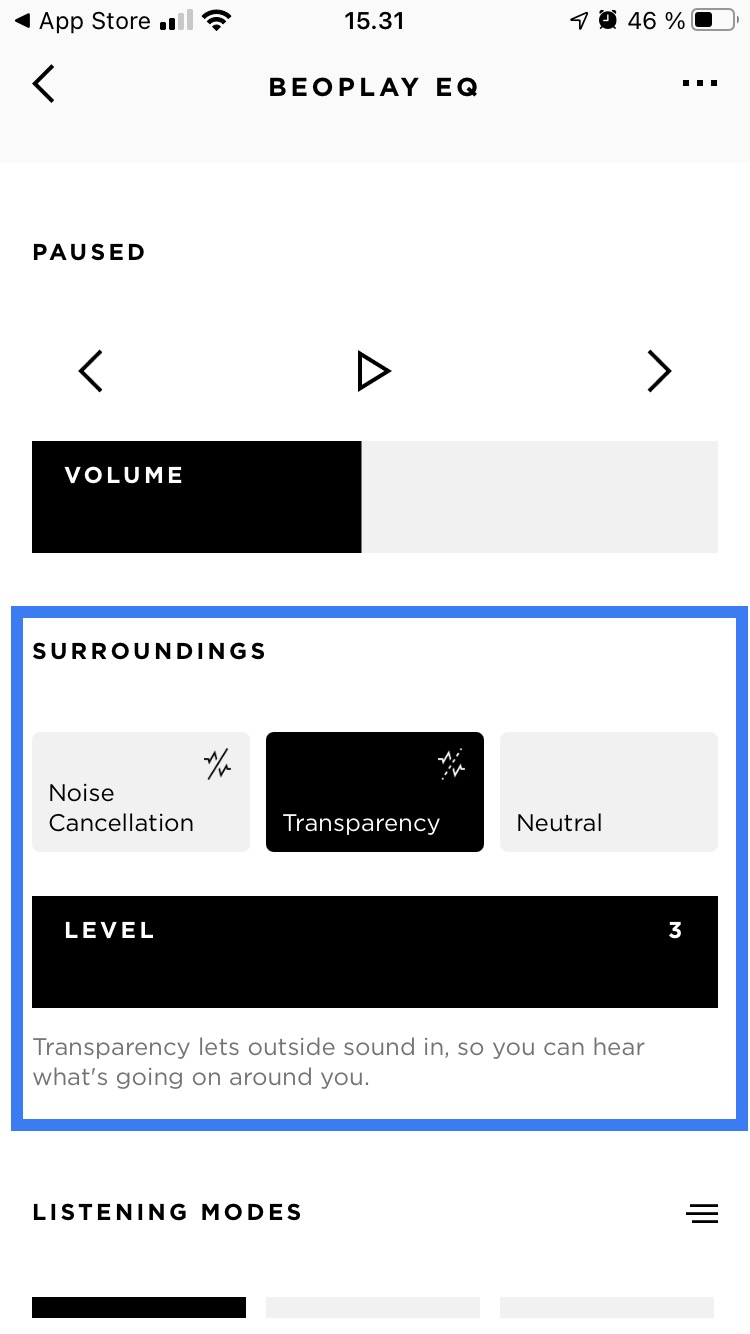Select Transparency mode
The width and height of the screenshot is (750, 1334).
(x=375, y=792)
